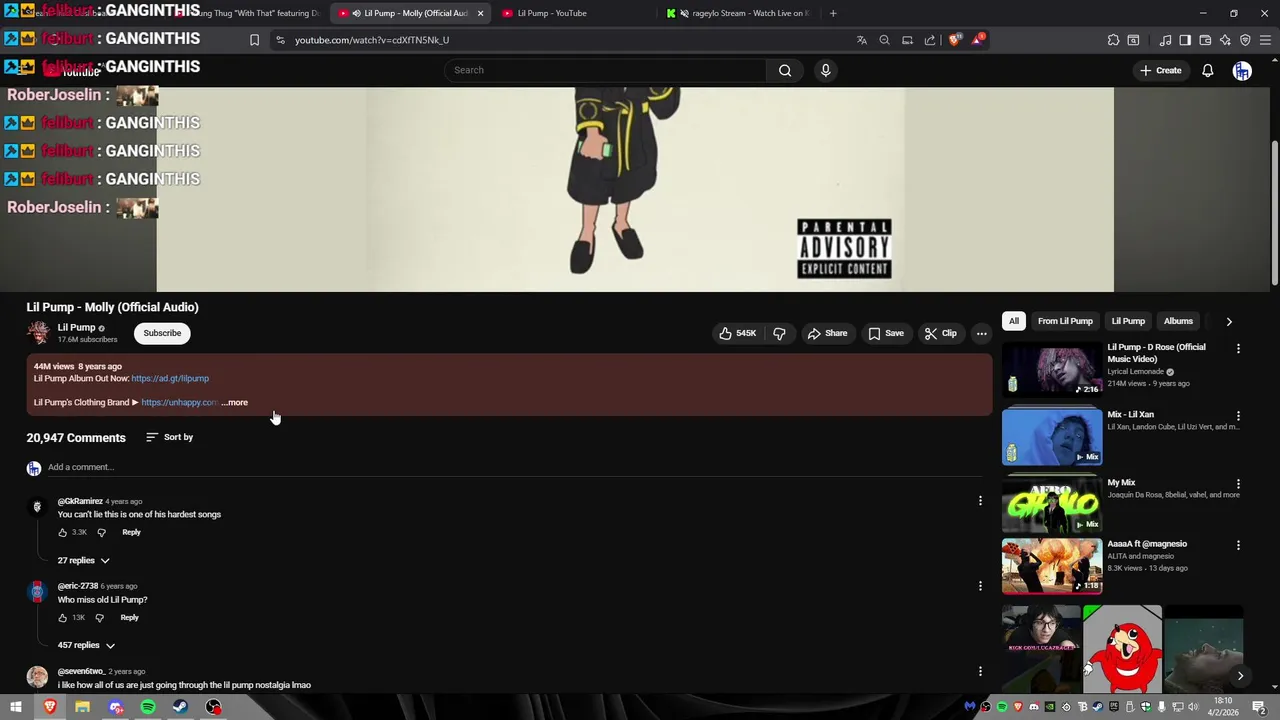Screen dimensions: 1280x720
Task: Select the From Lil Pump chip
Action: coord(1065,321)
